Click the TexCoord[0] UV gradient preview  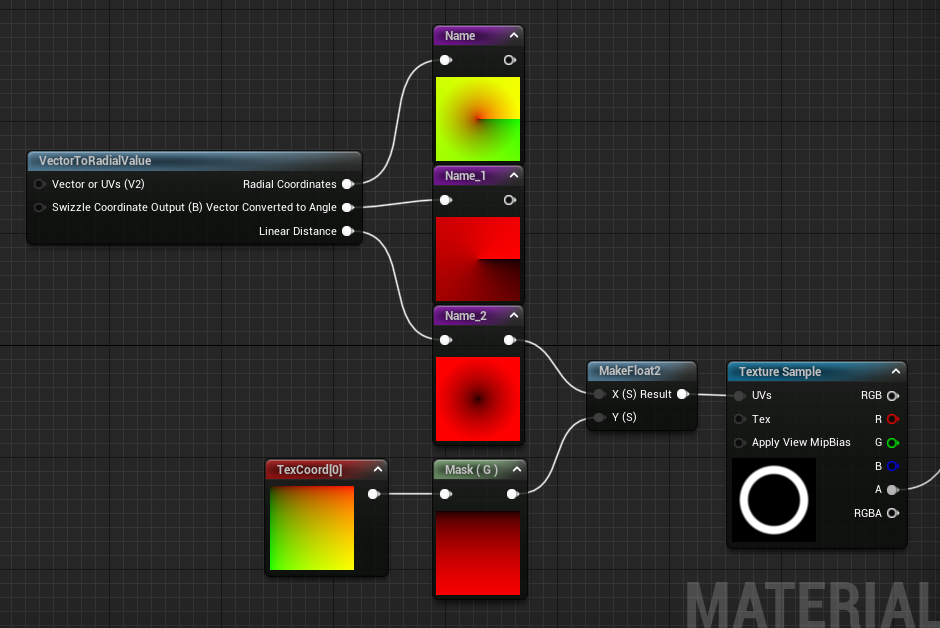(x=312, y=528)
